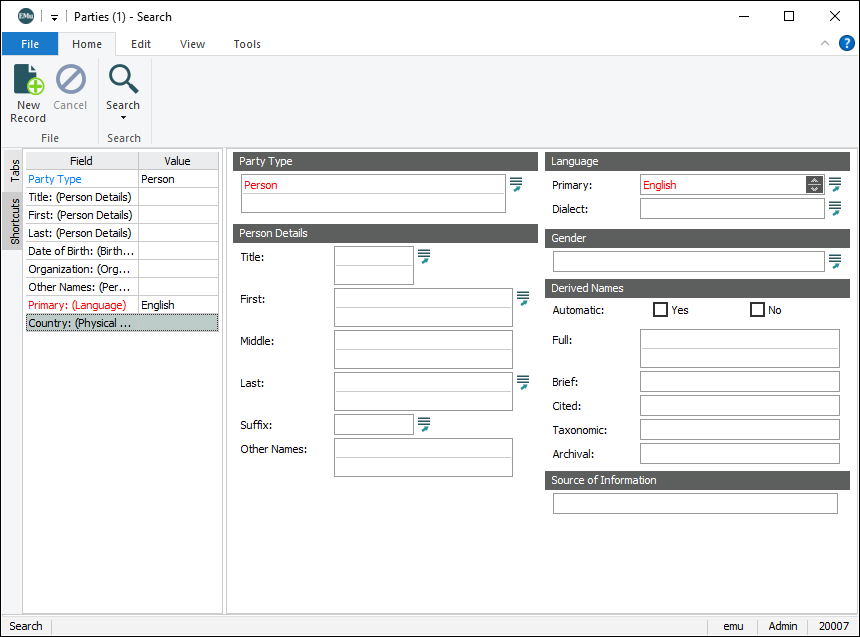Screen dimensions: 860x637
Task: Run the Search using the magnifier icon
Action: coord(122,79)
